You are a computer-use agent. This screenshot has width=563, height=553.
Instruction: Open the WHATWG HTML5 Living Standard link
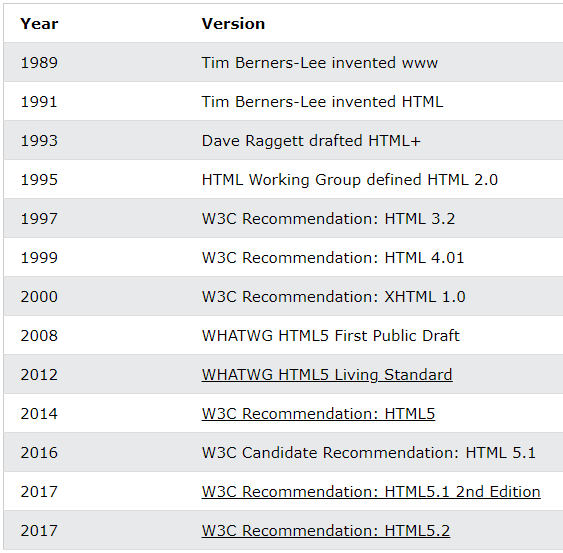pyautogui.click(x=327, y=375)
